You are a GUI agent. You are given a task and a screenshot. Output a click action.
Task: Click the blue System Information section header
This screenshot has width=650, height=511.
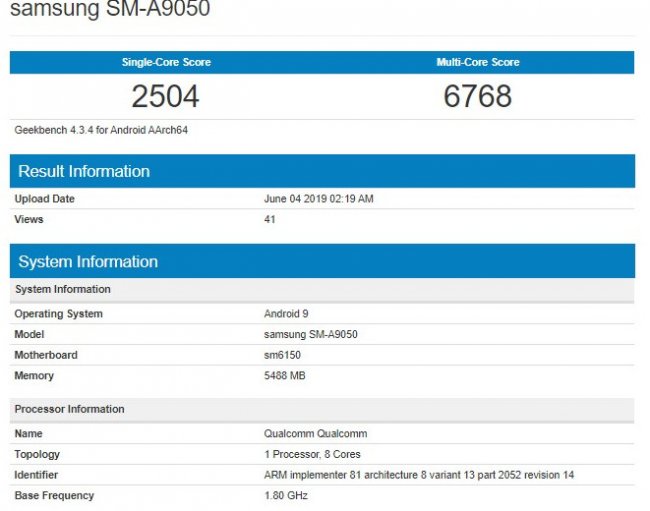coord(88,262)
